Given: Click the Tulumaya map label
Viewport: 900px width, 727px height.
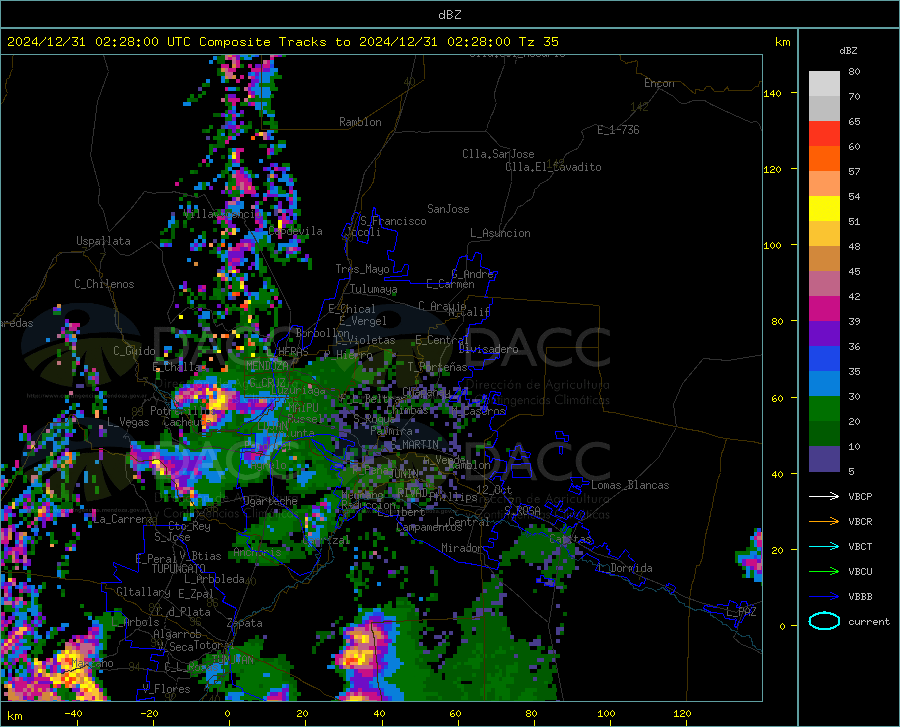Looking at the screenshot, I should [x=373, y=289].
